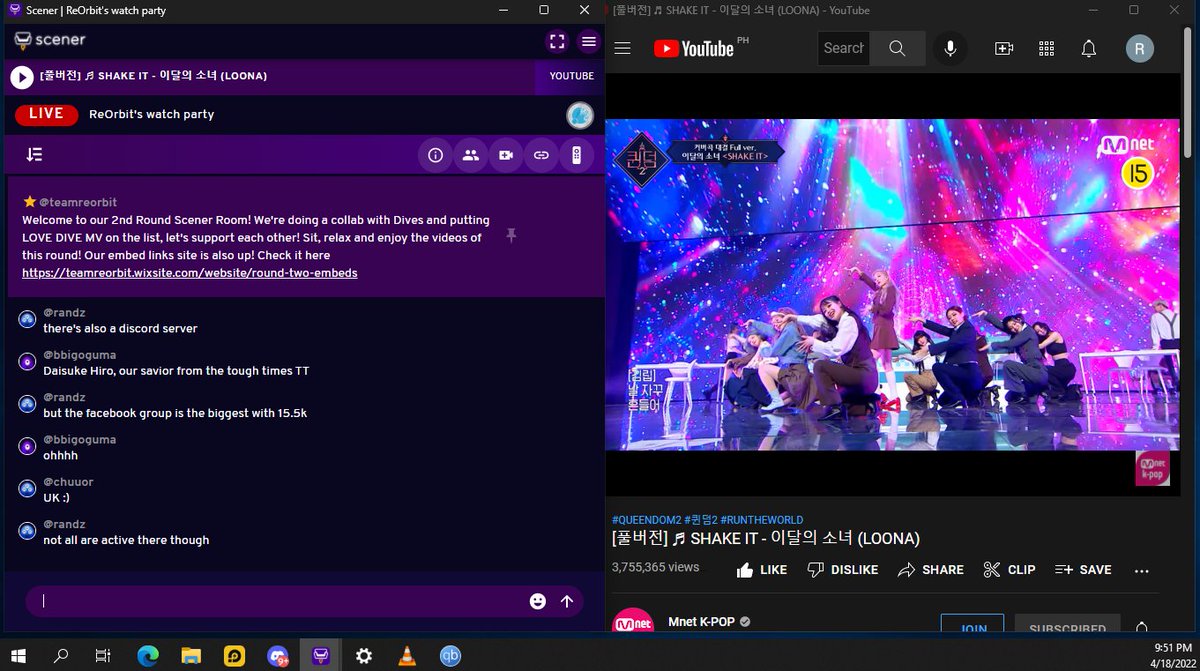Click the YouTube search box
Image resolution: width=1200 pixels, height=671 pixels.
843,48
